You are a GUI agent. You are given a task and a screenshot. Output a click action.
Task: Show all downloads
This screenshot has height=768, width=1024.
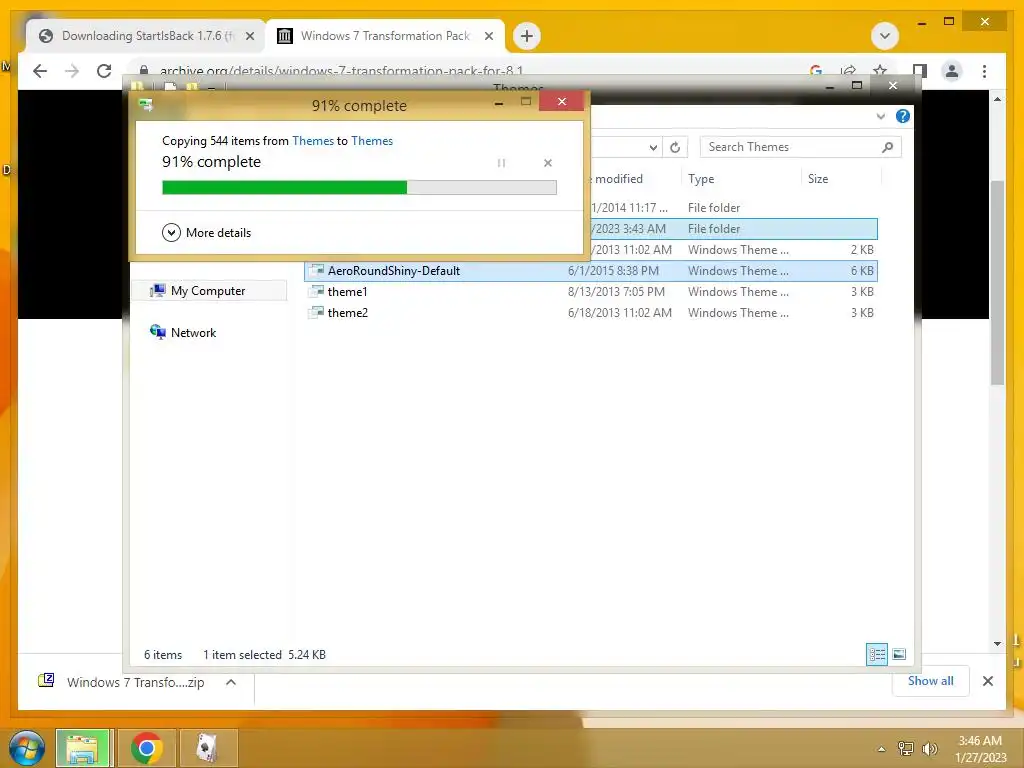tap(931, 680)
